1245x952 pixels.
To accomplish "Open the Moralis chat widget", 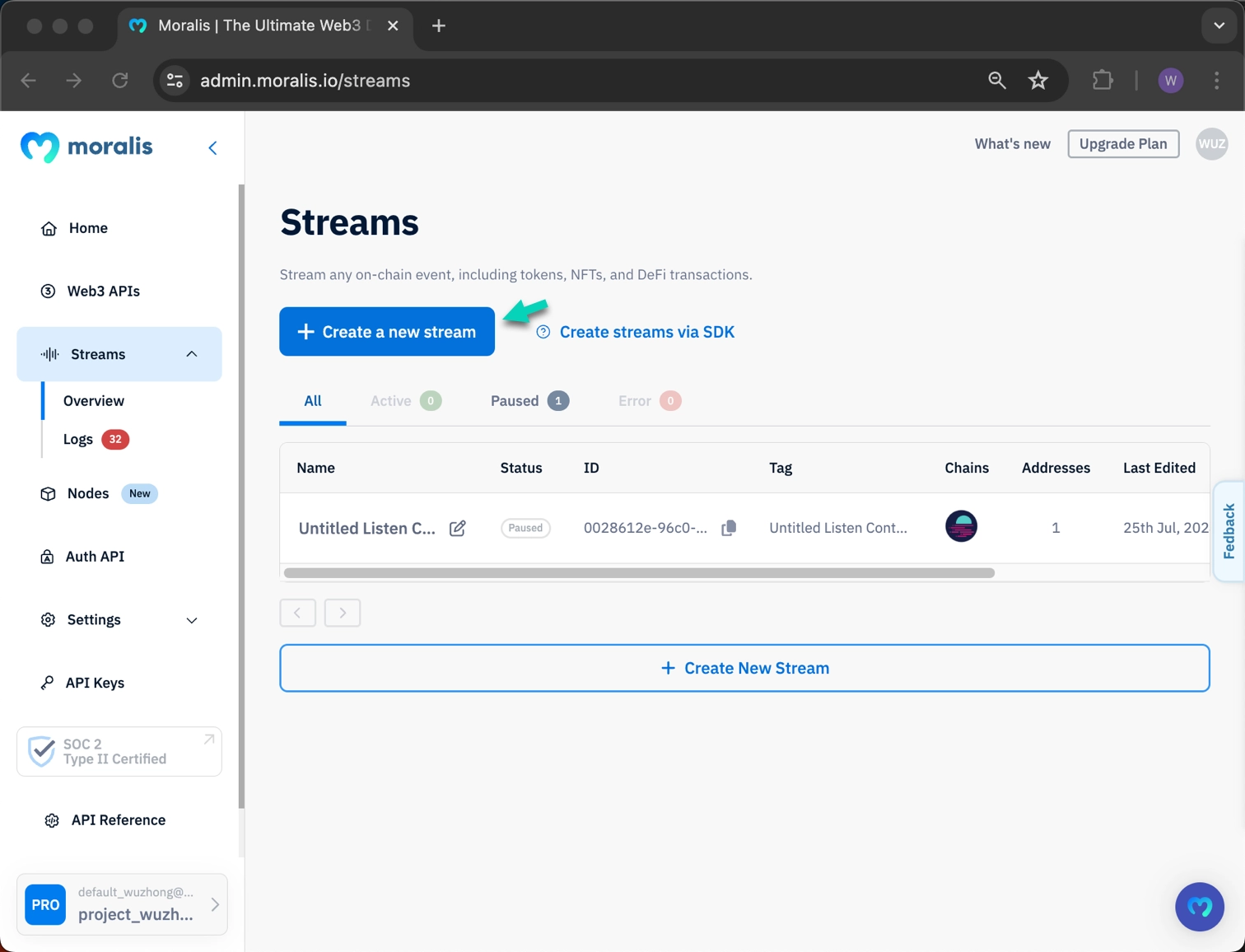I will [x=1200, y=907].
